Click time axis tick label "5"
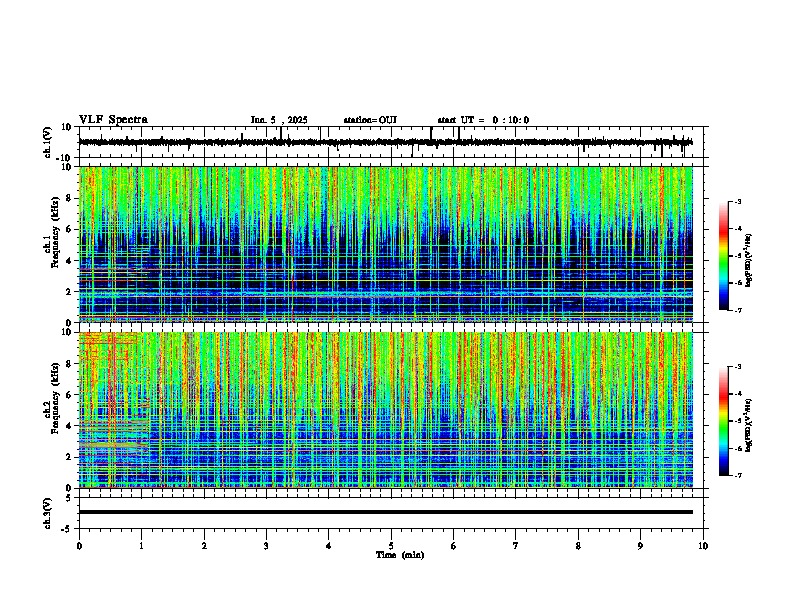This screenshot has width=792, height=612. 391,546
